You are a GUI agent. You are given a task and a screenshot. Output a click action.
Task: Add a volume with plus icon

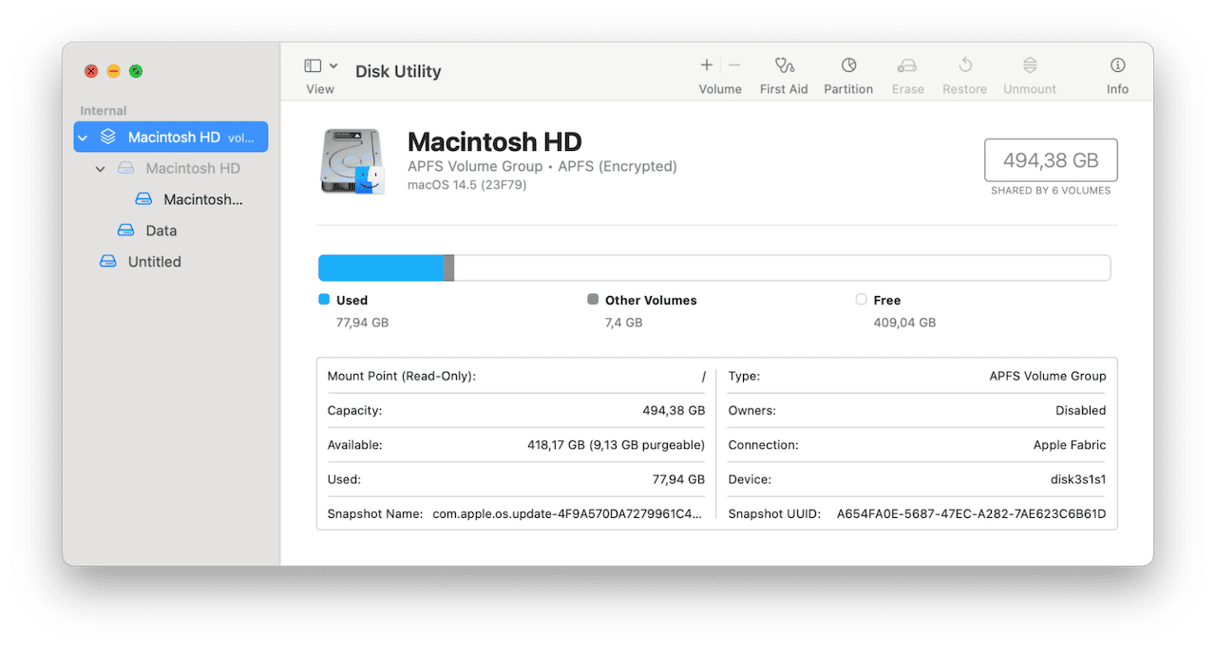pyautogui.click(x=706, y=65)
